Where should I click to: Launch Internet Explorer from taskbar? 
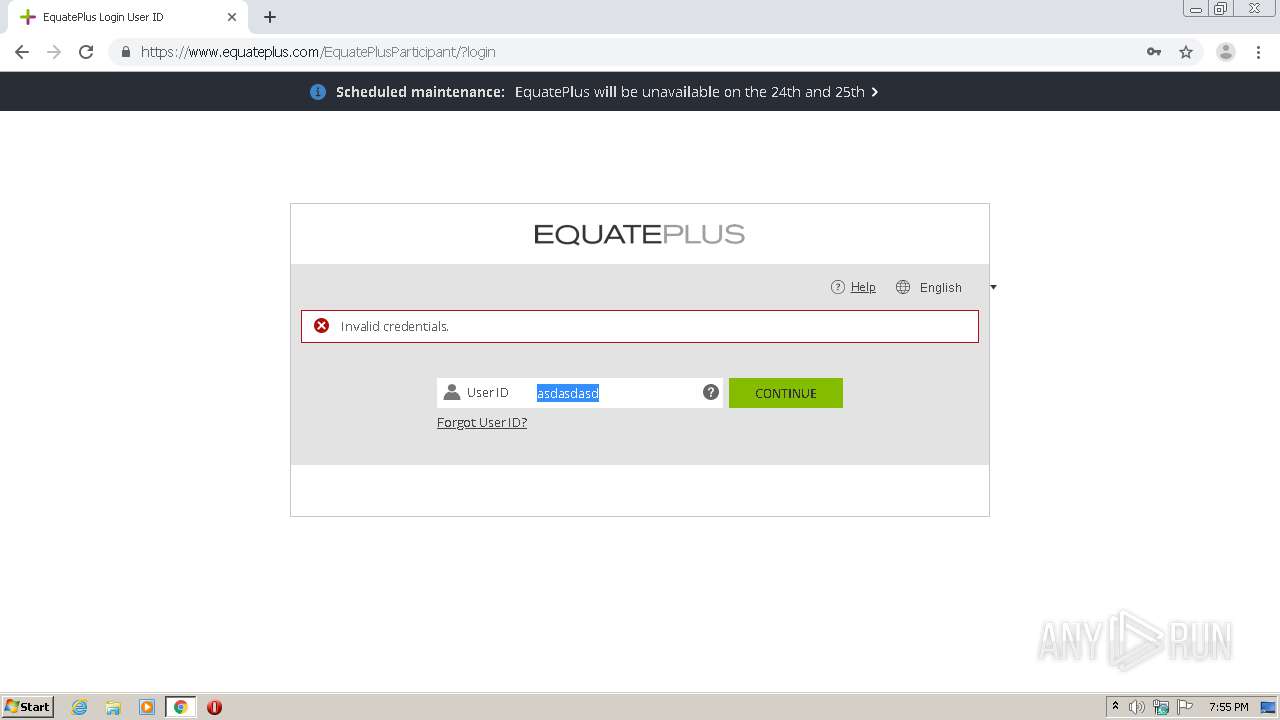[x=80, y=707]
